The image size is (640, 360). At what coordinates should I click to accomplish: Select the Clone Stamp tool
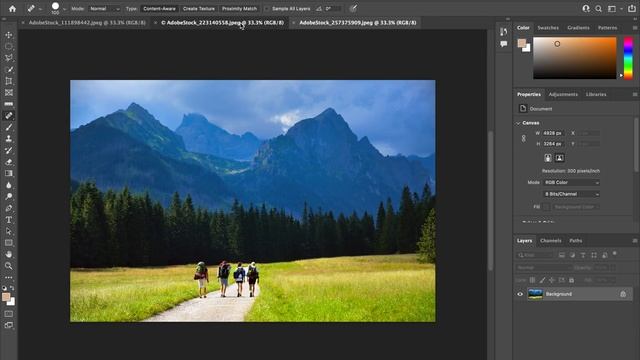9,139
